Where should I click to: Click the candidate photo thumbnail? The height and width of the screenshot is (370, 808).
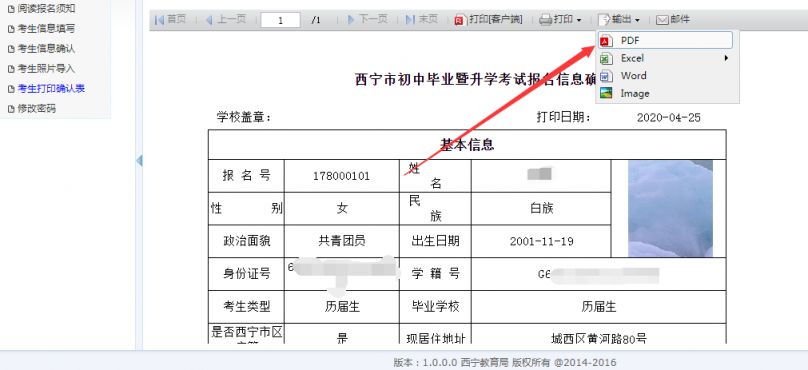point(670,208)
